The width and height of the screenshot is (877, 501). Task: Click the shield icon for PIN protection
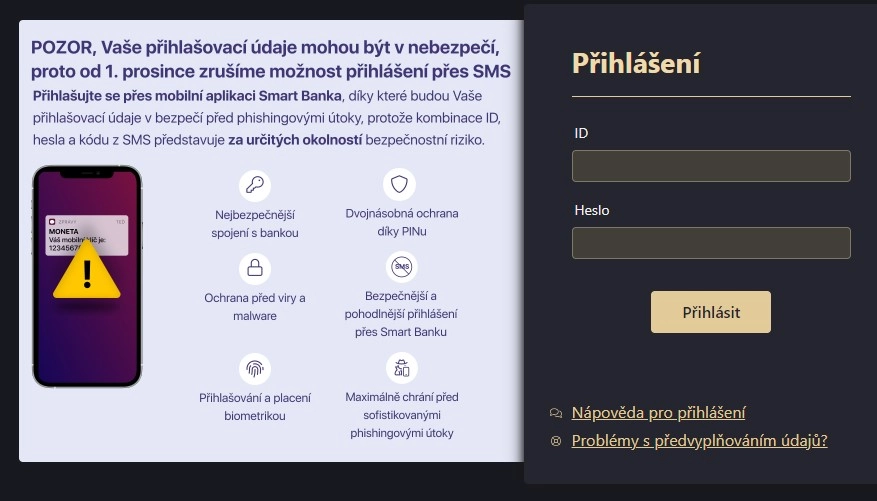pos(399,185)
